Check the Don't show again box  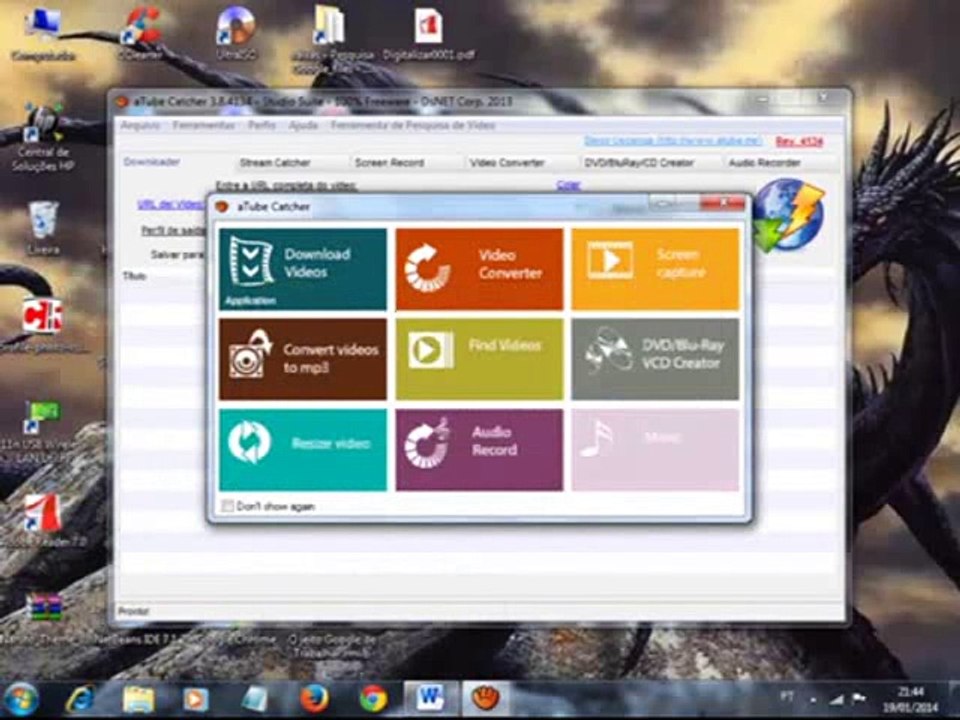(x=227, y=506)
